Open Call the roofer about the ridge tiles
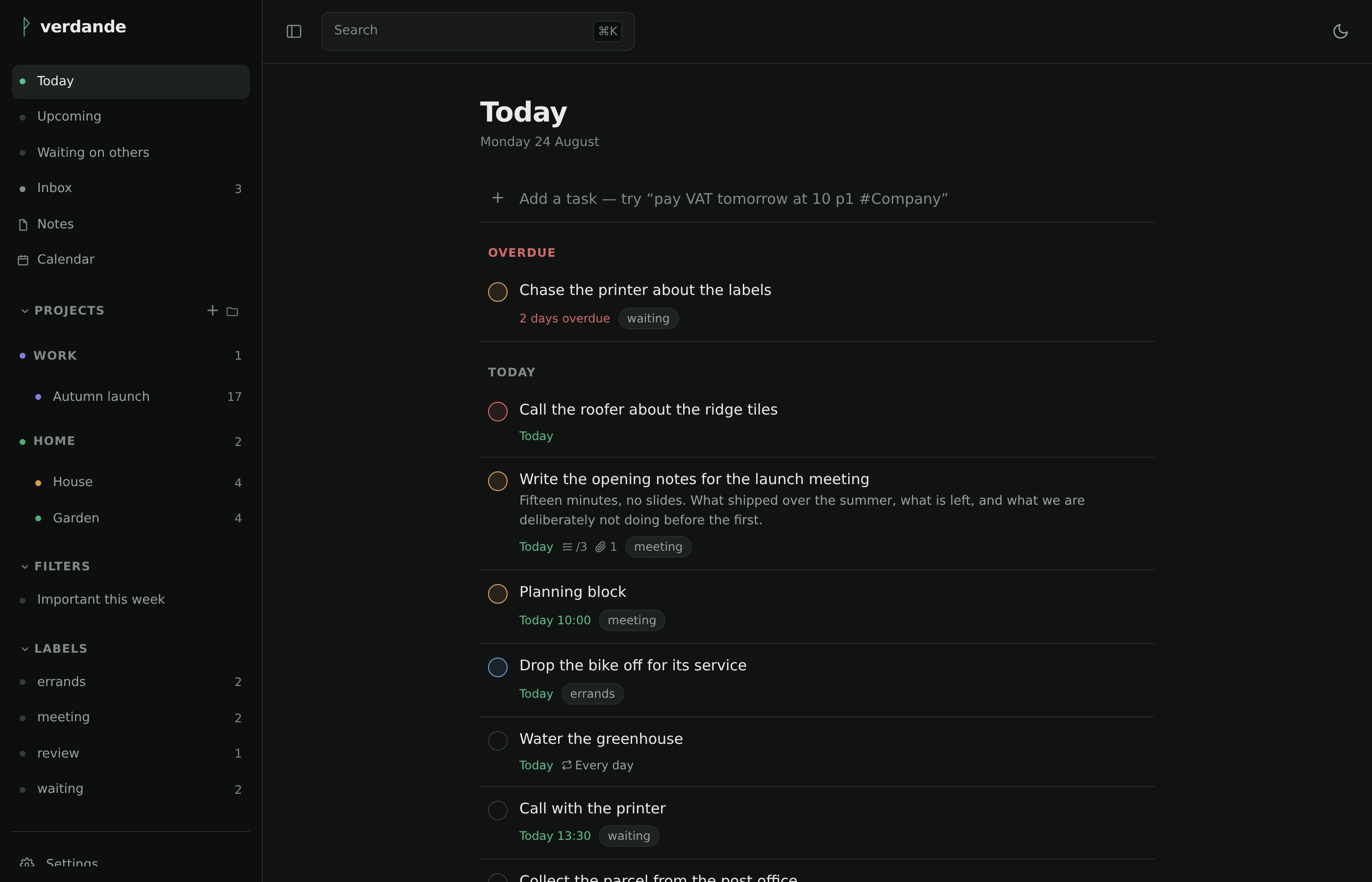 (x=648, y=410)
